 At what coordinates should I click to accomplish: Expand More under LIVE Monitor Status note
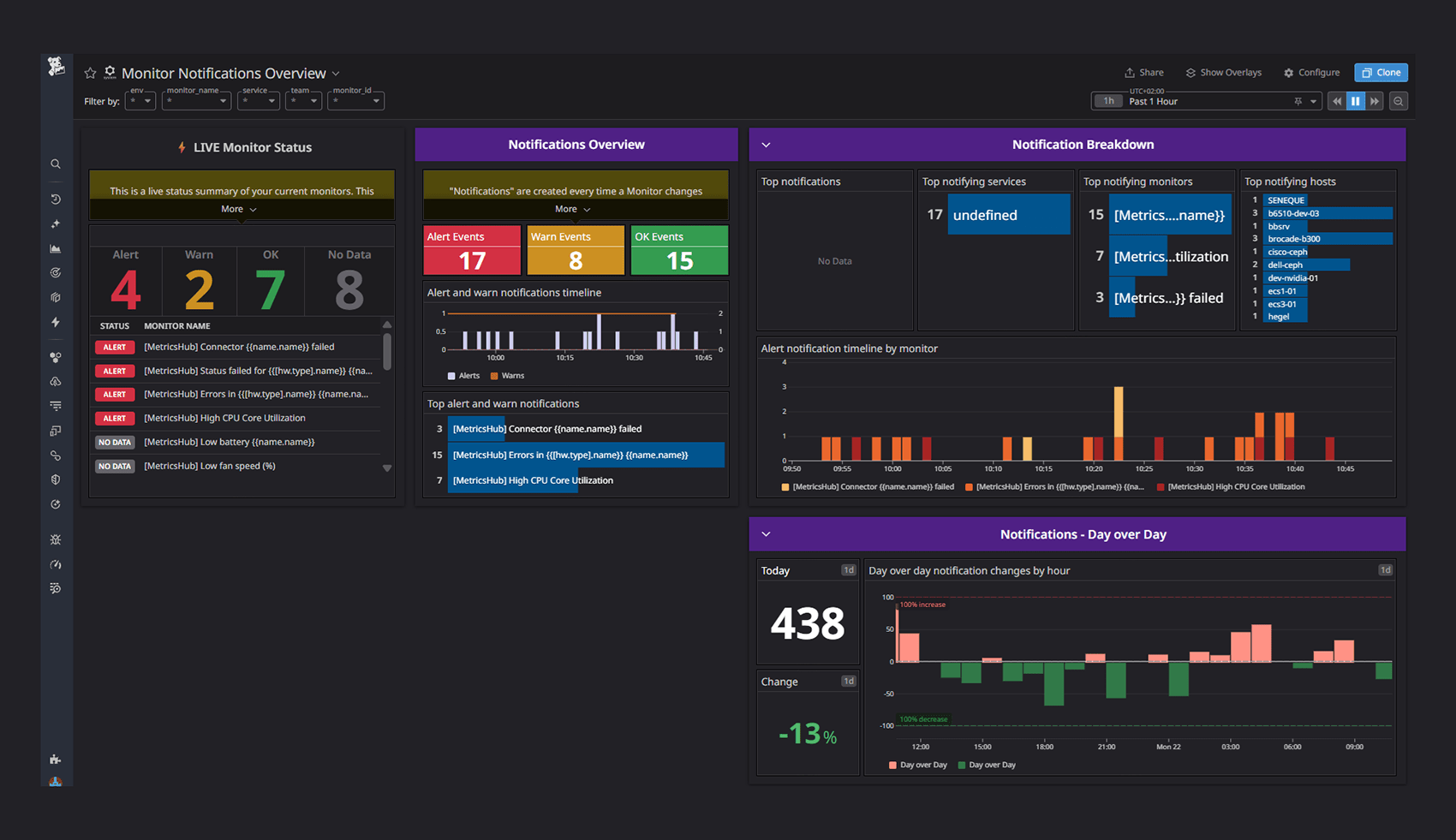pos(238,209)
